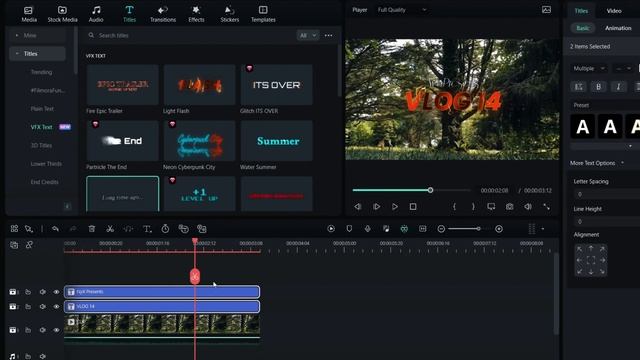Click the timeline zoom out minus button
The width and height of the screenshot is (640, 360).
tap(441, 229)
